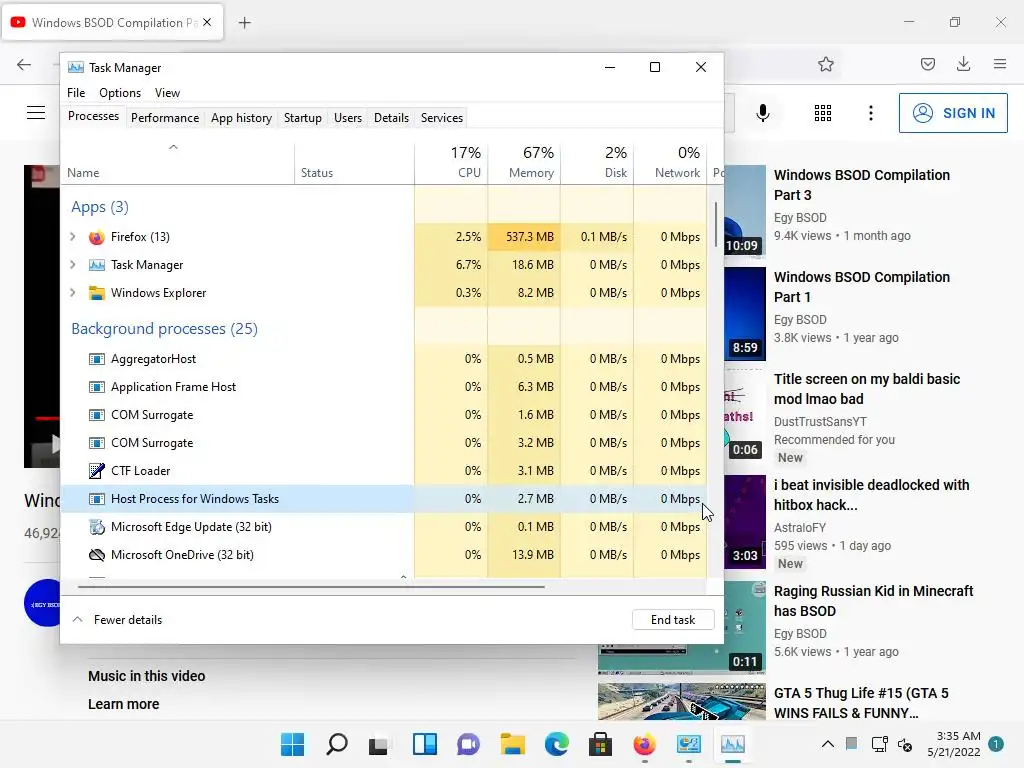
Task: Open the Firefox downloads panel
Action: (963, 64)
